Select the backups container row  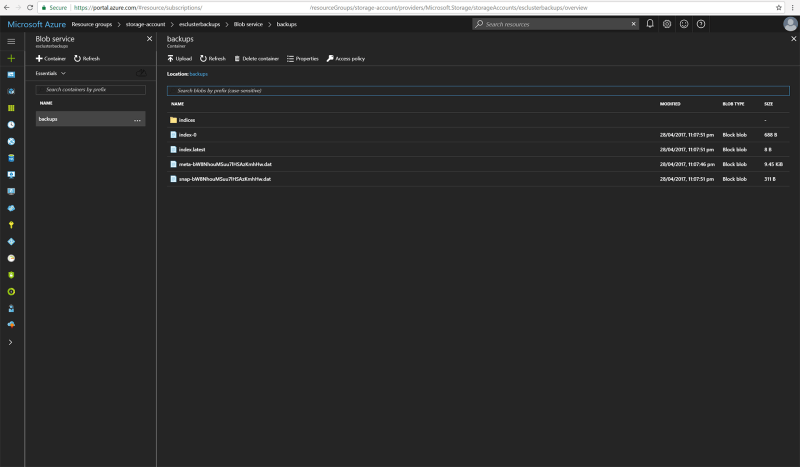pos(91,119)
